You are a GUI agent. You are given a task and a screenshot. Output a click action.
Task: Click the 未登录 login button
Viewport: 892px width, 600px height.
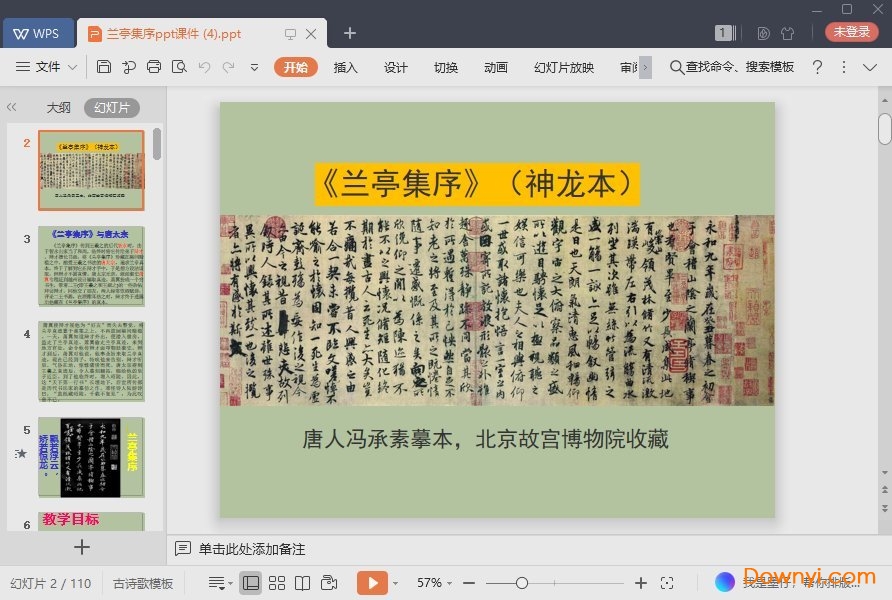pyautogui.click(x=851, y=32)
